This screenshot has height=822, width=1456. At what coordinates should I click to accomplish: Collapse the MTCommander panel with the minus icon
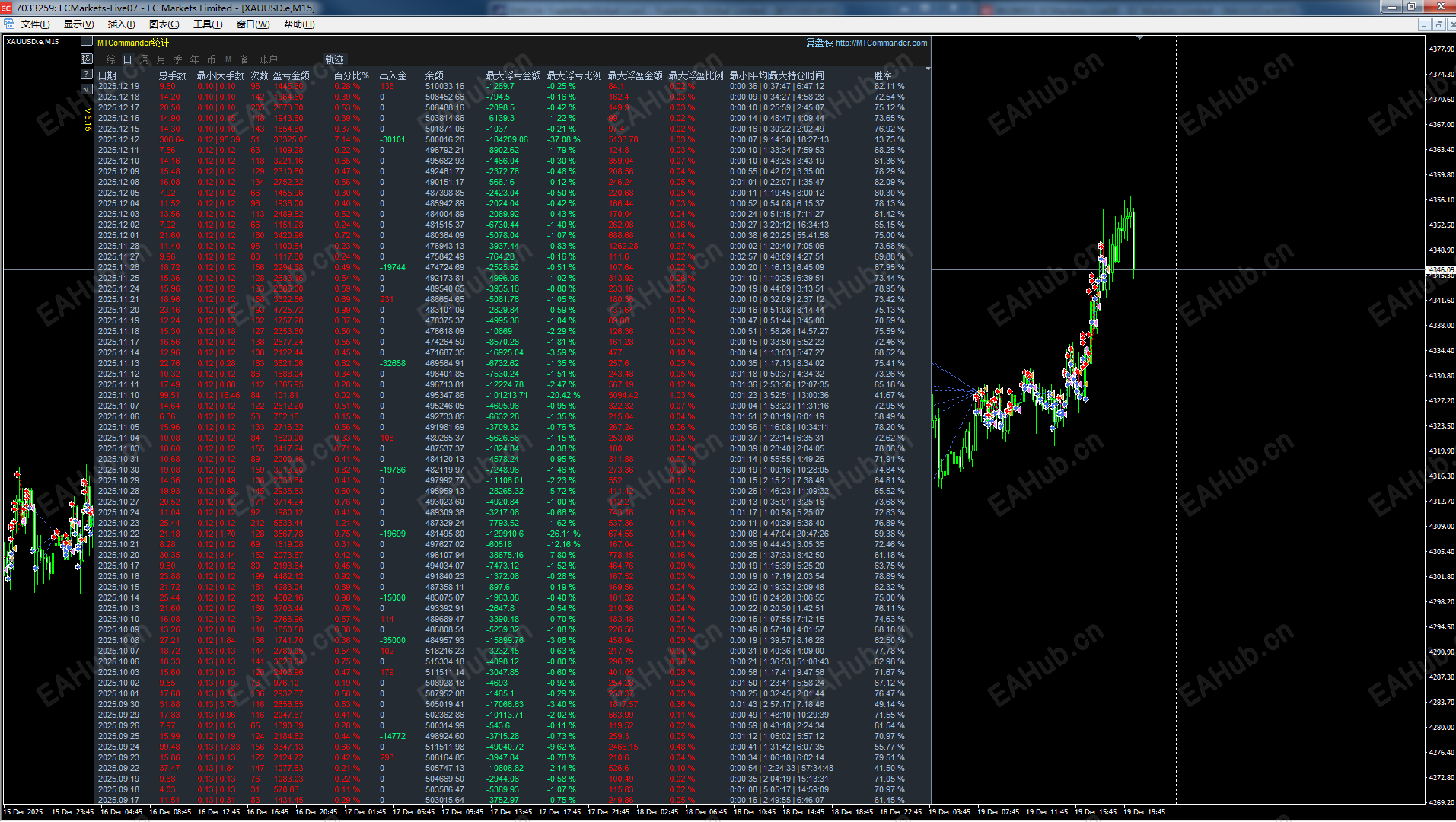(85, 40)
